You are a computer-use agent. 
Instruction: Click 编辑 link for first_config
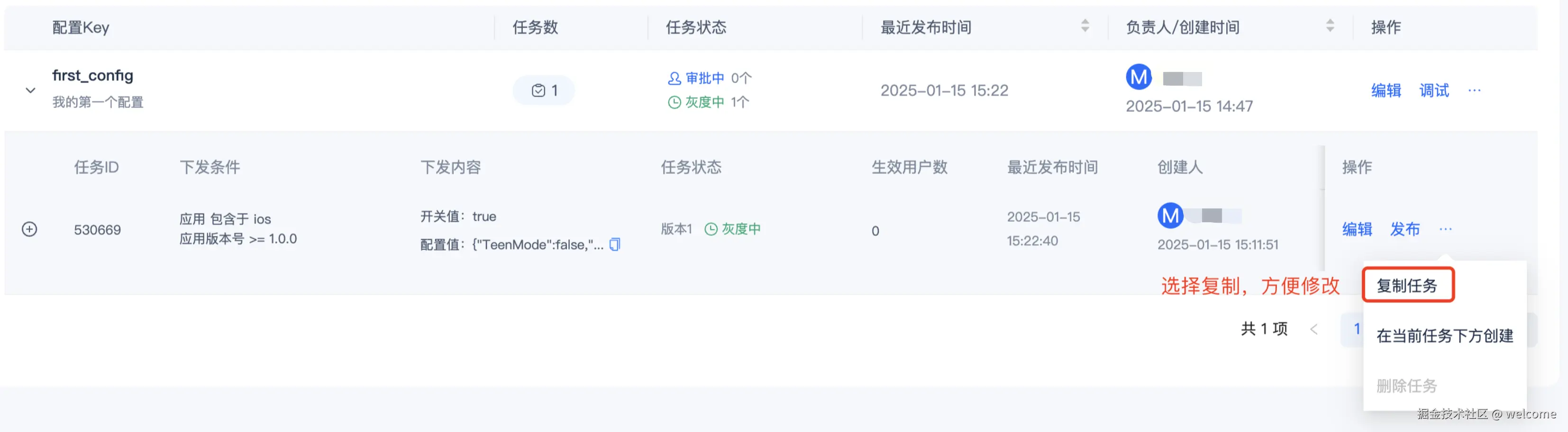pyautogui.click(x=1386, y=90)
